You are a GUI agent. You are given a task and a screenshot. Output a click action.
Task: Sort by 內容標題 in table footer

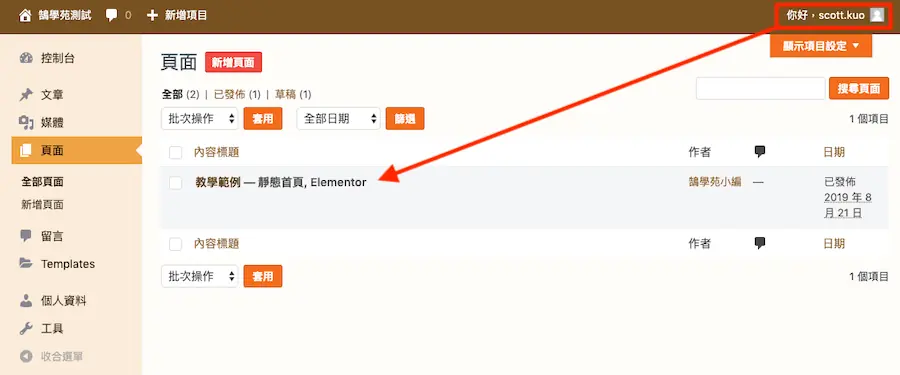[216, 244]
